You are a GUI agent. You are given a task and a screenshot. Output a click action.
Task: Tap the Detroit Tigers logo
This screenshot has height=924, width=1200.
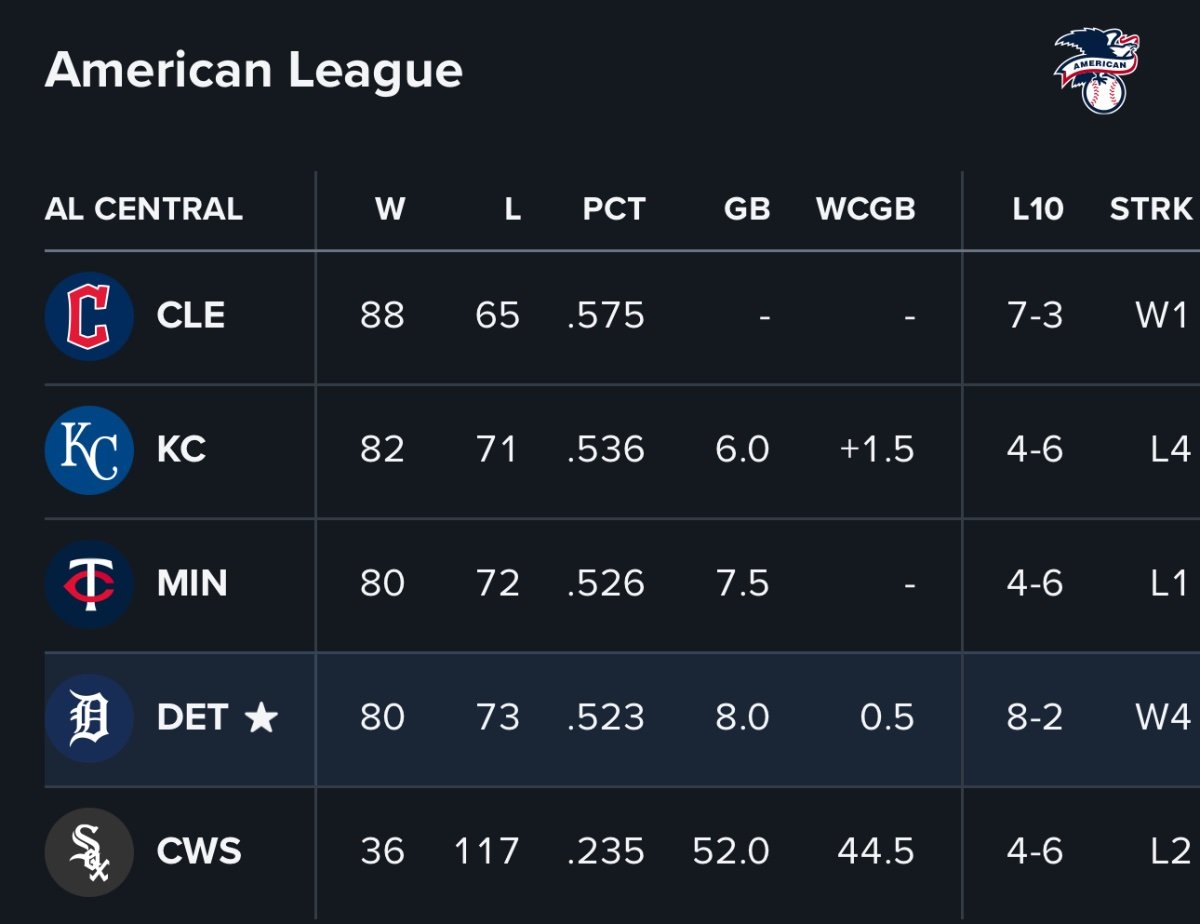[x=89, y=718]
